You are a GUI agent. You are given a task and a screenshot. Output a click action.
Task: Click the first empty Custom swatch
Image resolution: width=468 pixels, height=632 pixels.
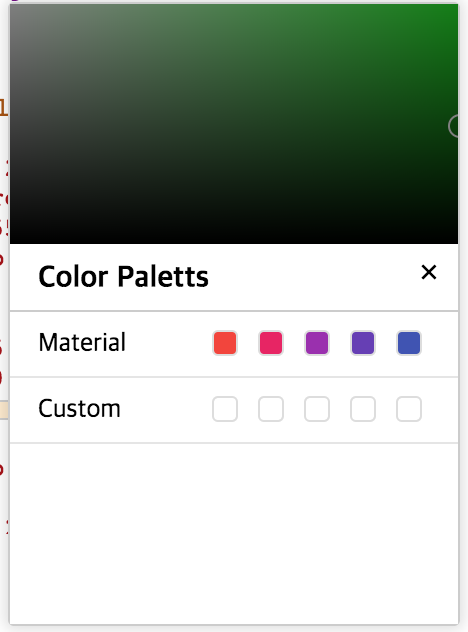tap(225, 409)
